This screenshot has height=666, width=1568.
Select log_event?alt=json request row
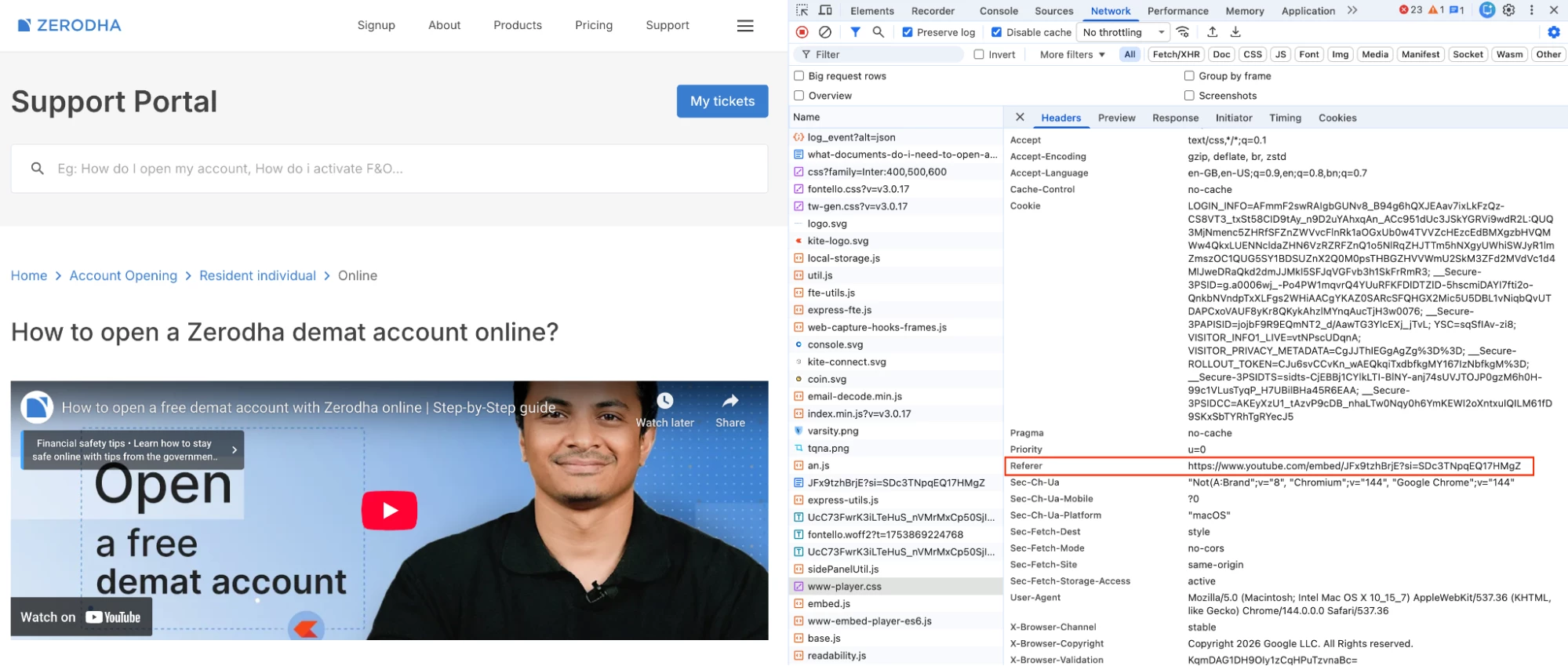click(x=896, y=137)
